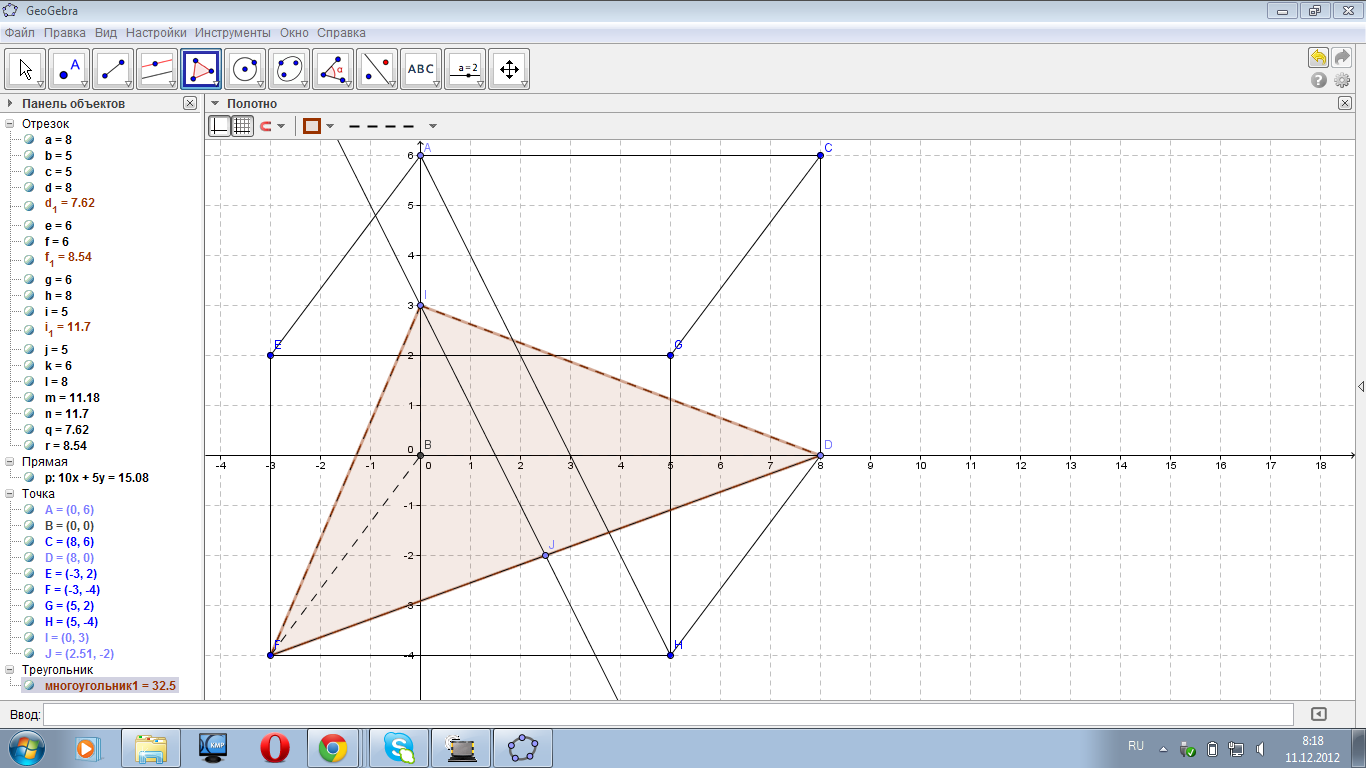
Task: Toggle visibility of line p
Action: (x=30, y=478)
